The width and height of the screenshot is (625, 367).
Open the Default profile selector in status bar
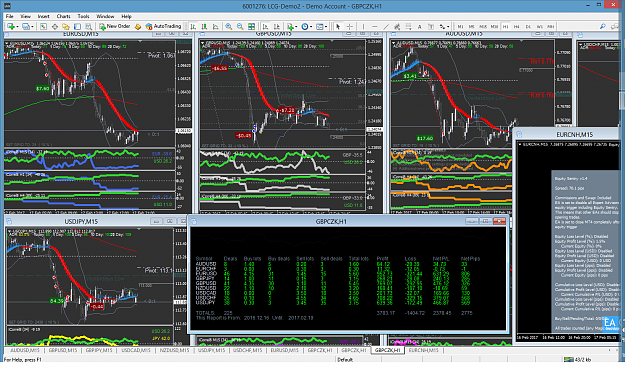point(345,360)
